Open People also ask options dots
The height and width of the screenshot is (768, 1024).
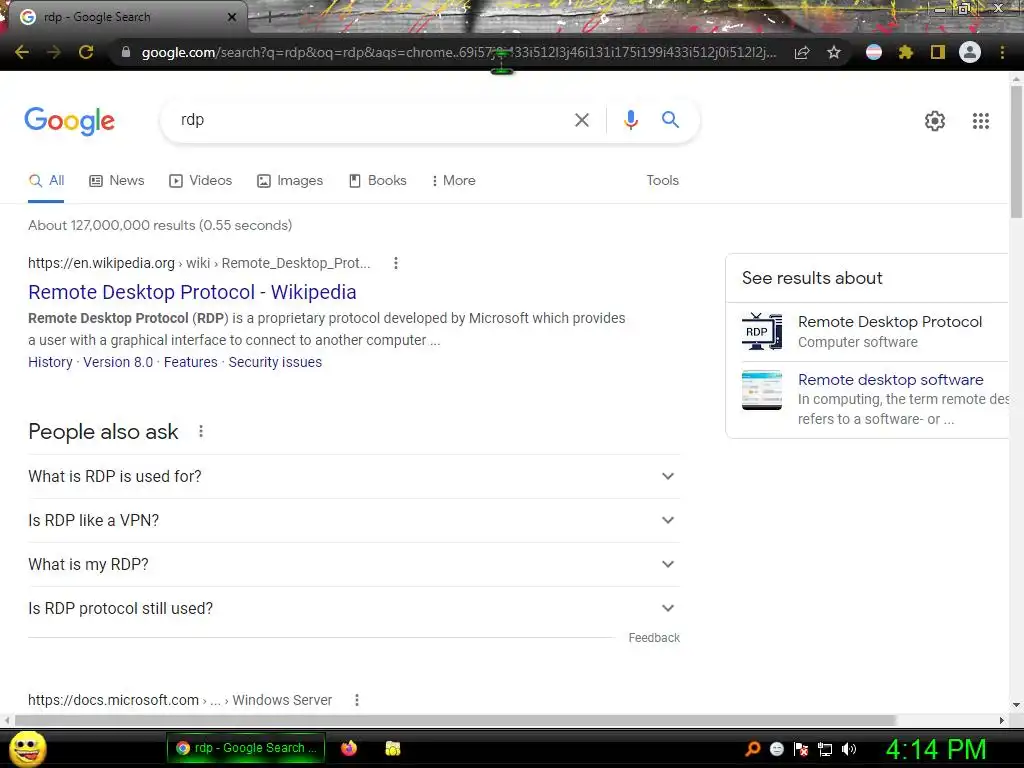tap(201, 432)
